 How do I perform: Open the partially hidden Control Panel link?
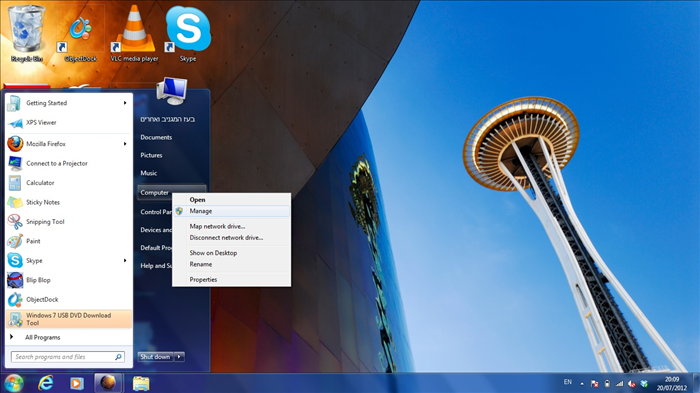click(155, 212)
